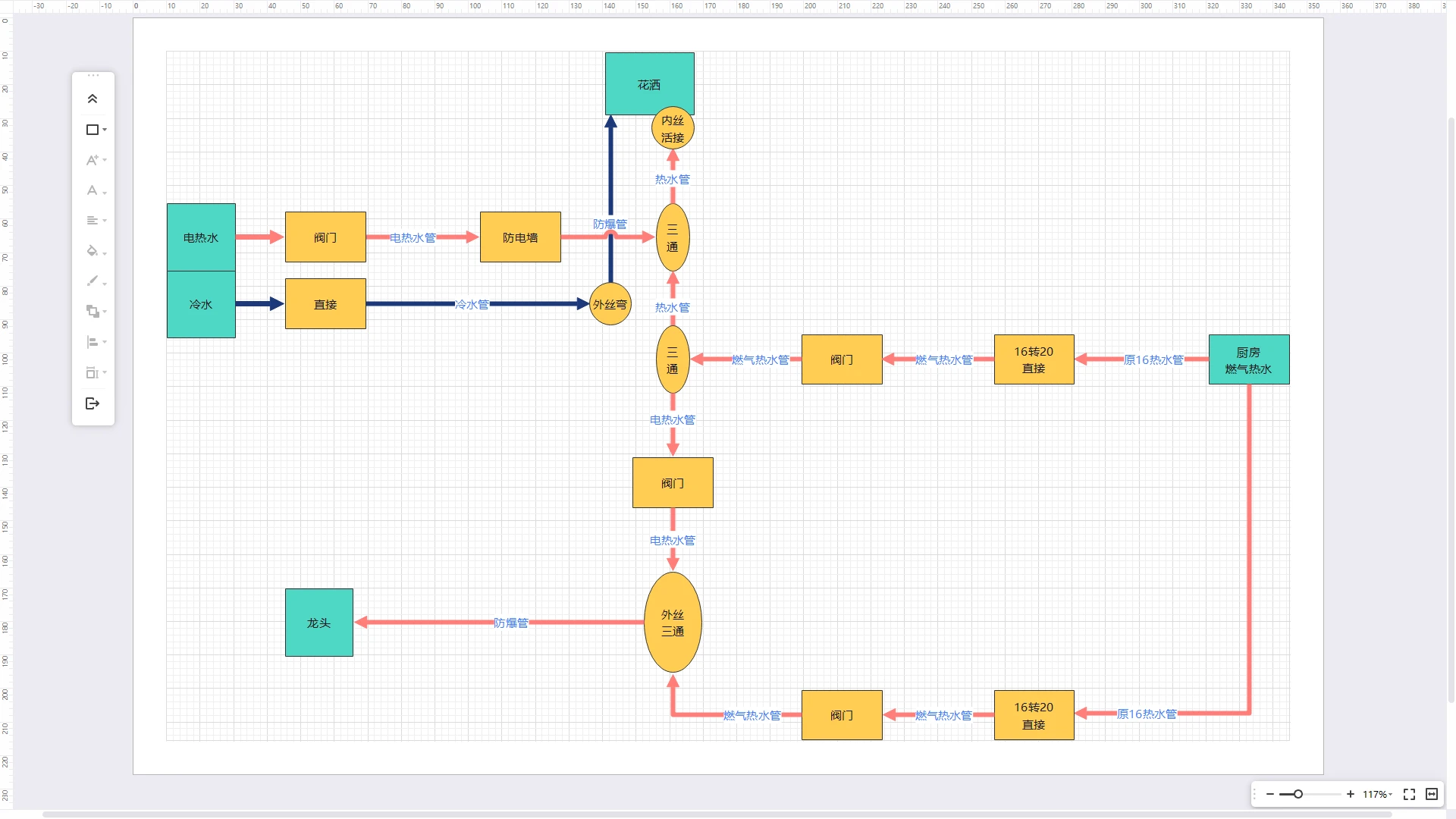
Task: Select the font color tool
Action: [x=92, y=190]
